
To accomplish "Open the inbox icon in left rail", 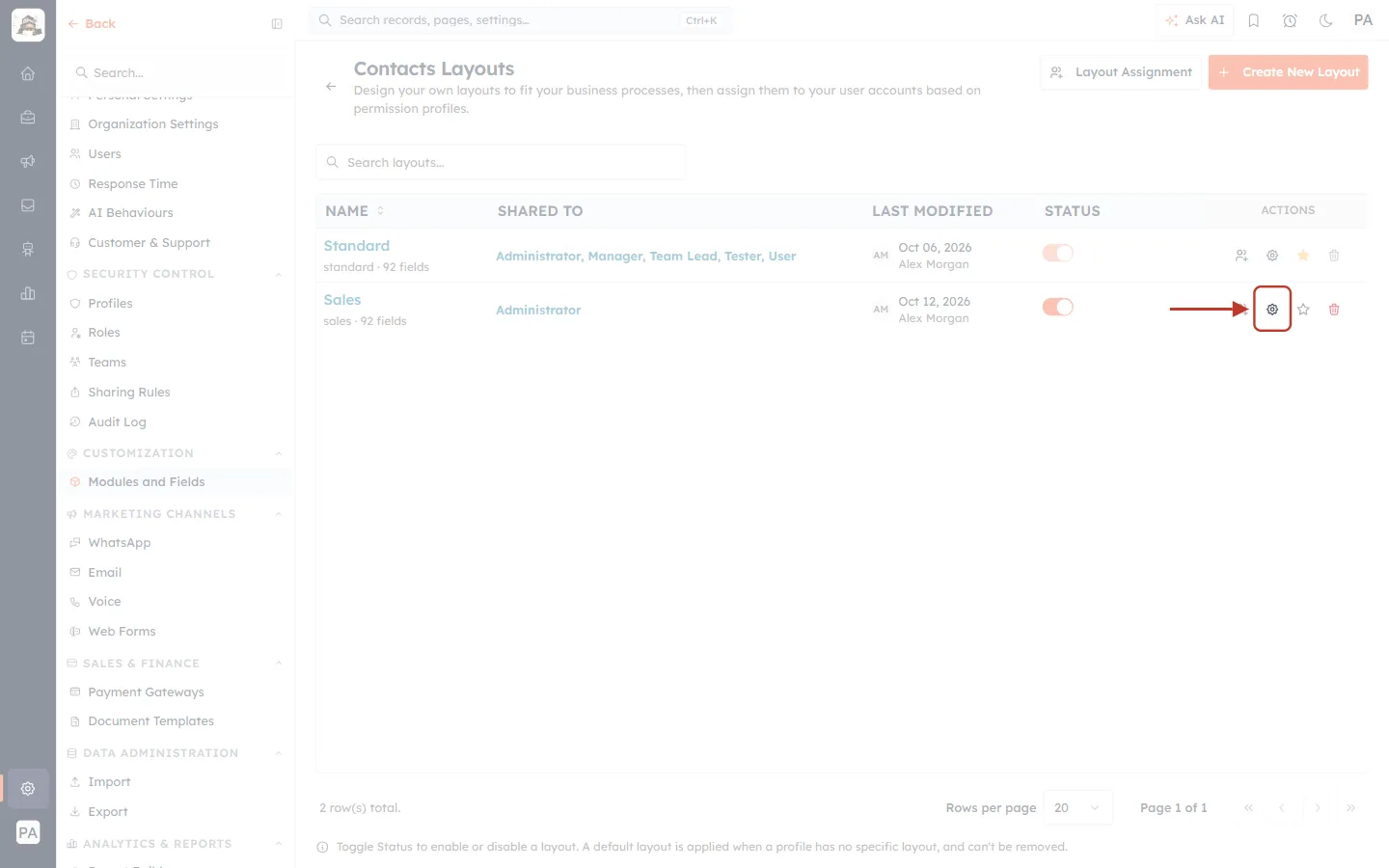I will (28, 205).
